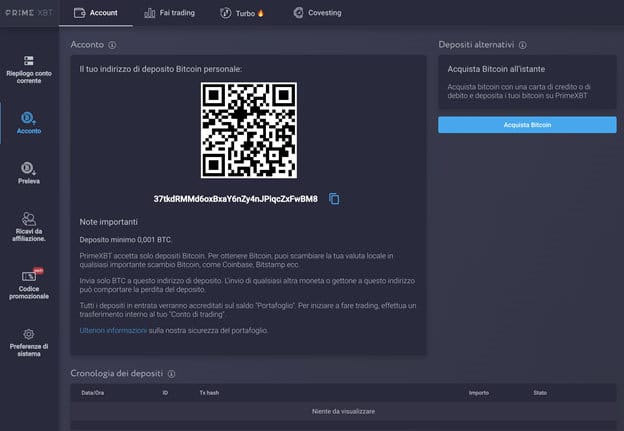
Task: Open the Preleva withdrawal sidebar icon
Action: 28,168
